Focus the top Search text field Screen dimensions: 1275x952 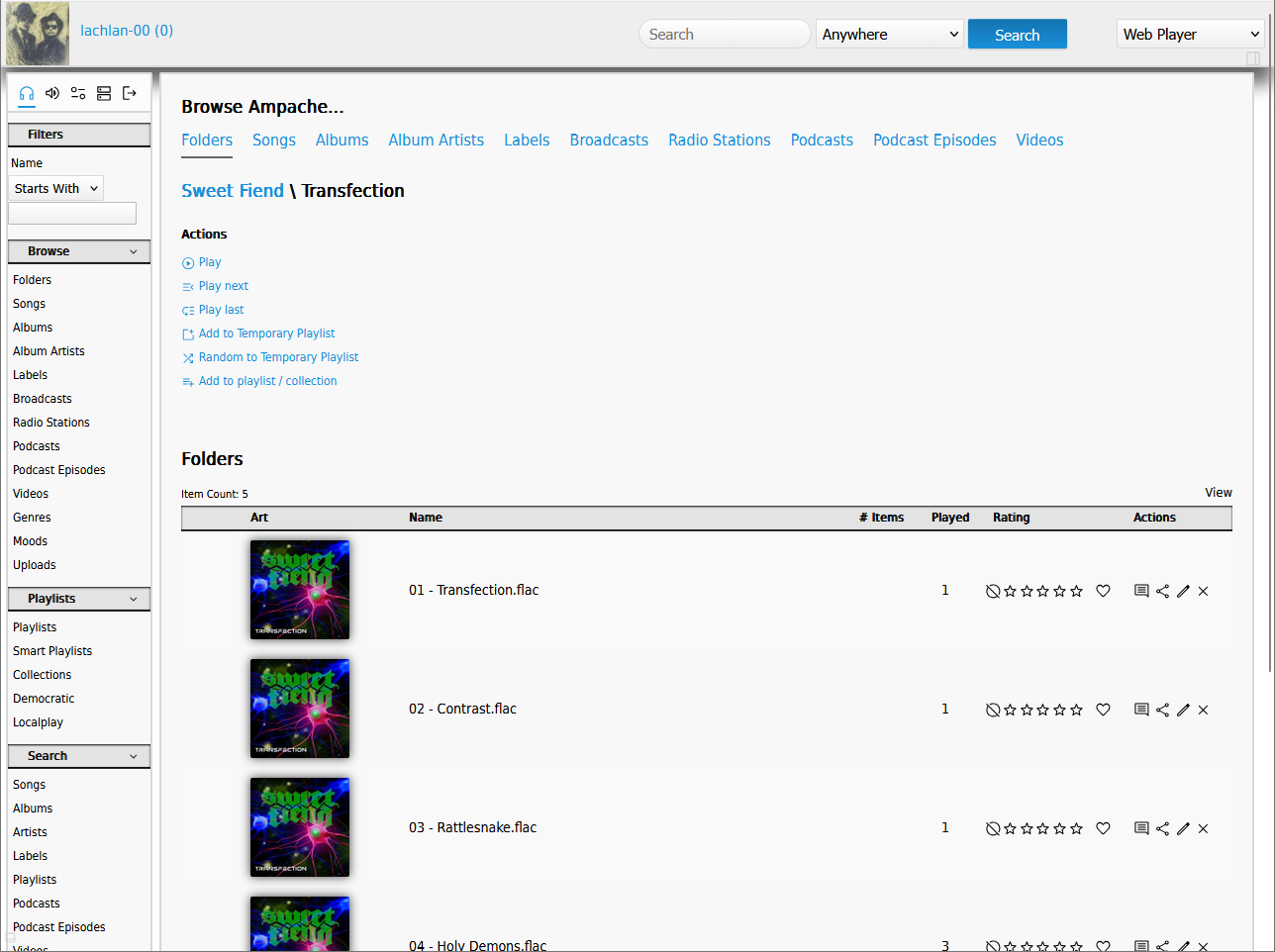[x=725, y=34]
